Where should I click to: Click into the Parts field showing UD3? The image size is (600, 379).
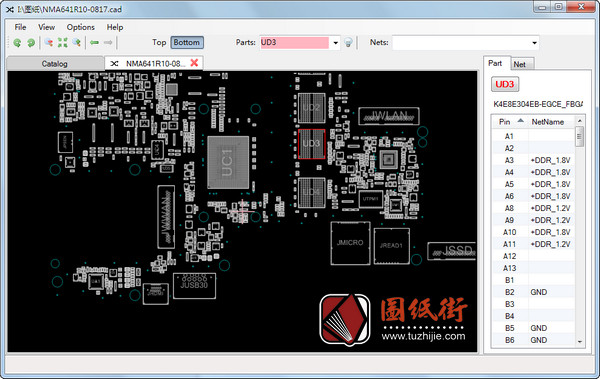(x=294, y=43)
